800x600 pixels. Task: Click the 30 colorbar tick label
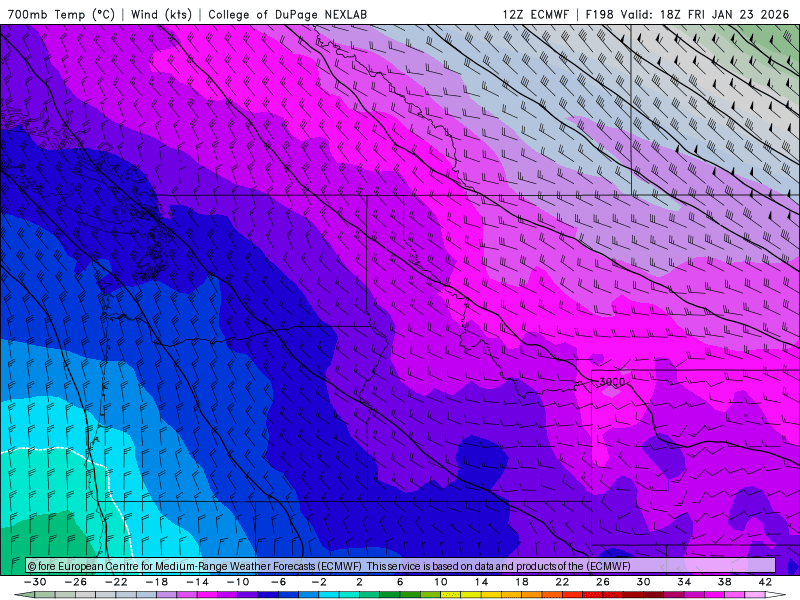tap(643, 582)
